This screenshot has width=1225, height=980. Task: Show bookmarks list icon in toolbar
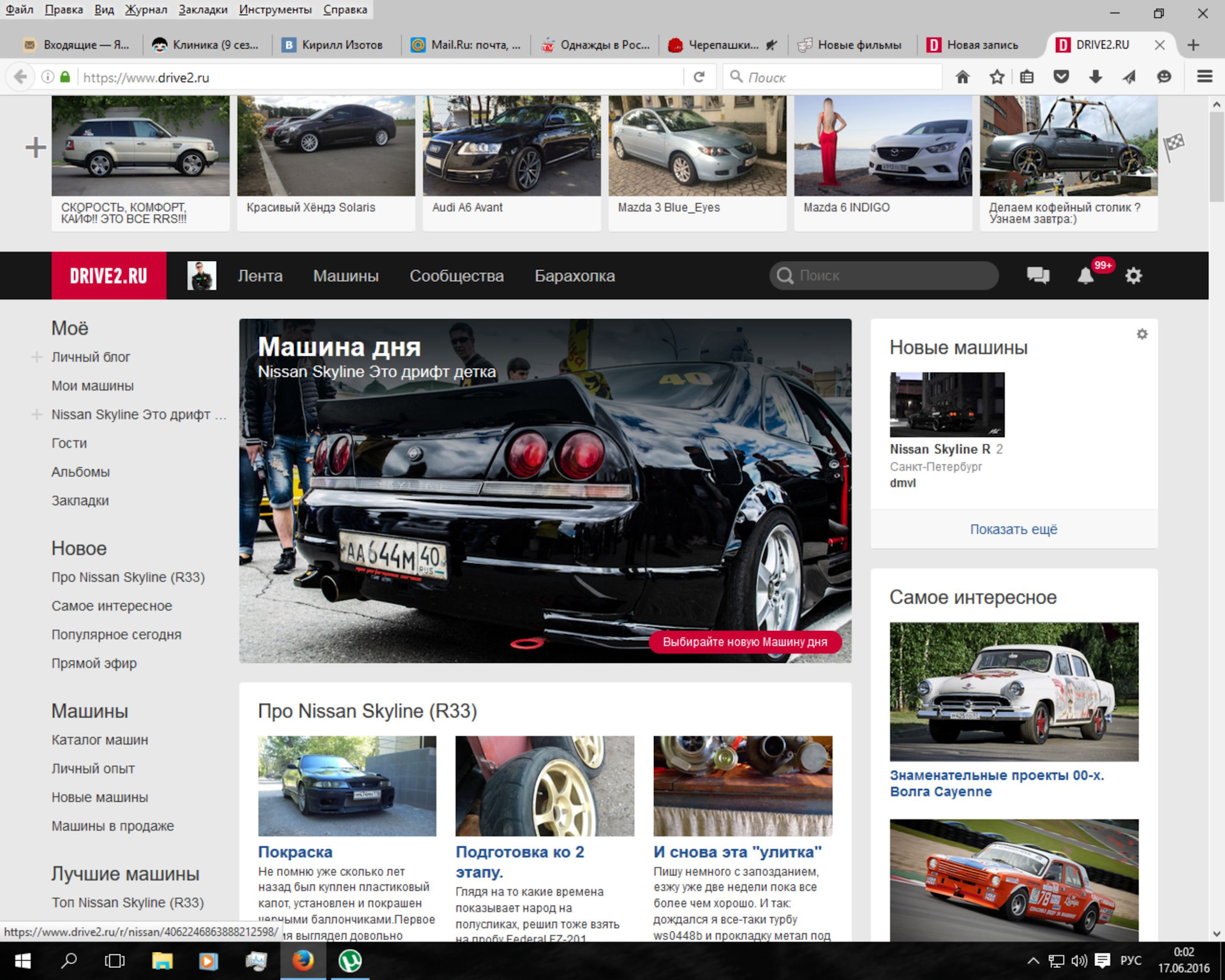[x=1027, y=77]
